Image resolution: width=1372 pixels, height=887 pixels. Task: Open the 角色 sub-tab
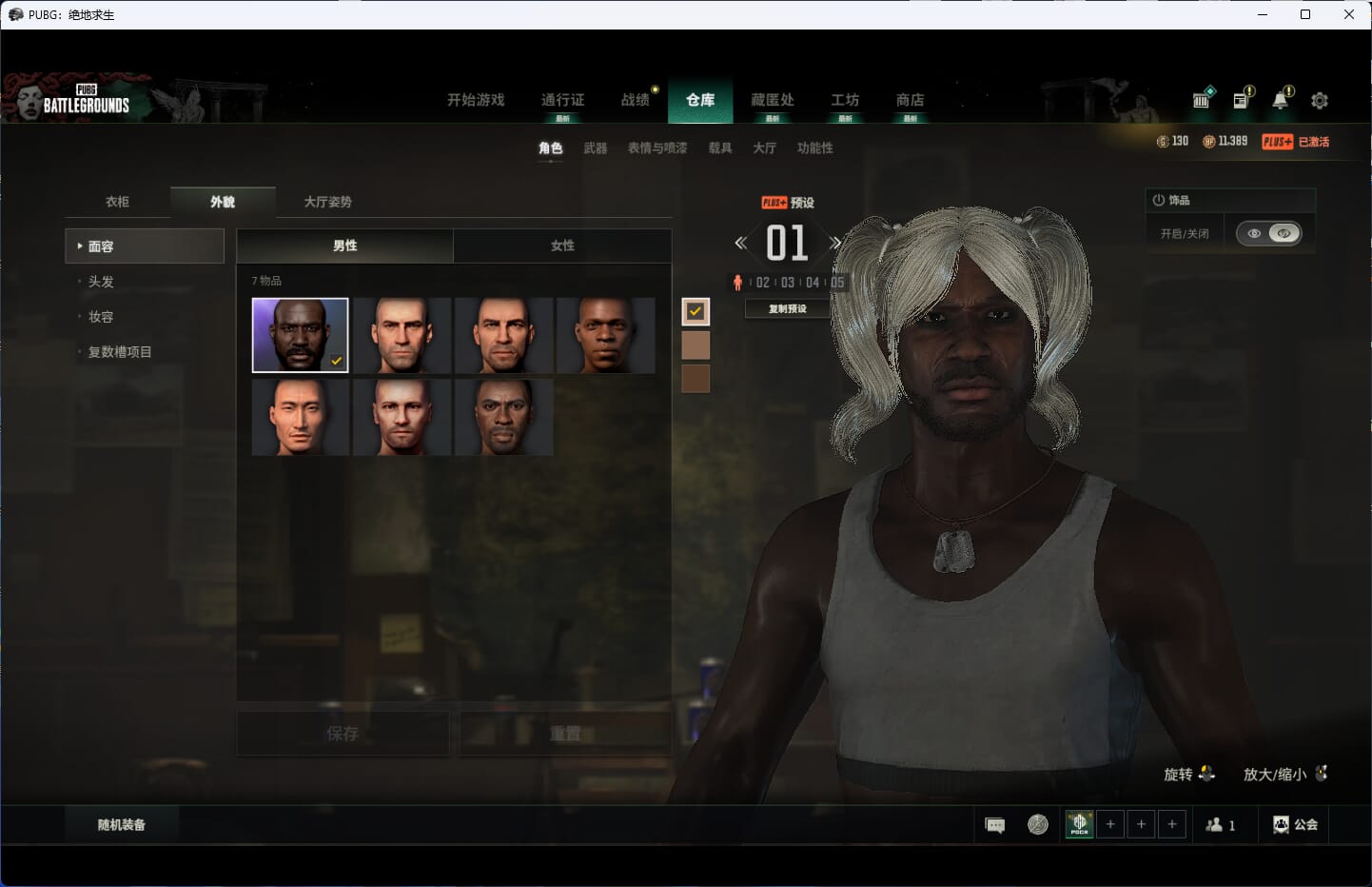coord(551,148)
